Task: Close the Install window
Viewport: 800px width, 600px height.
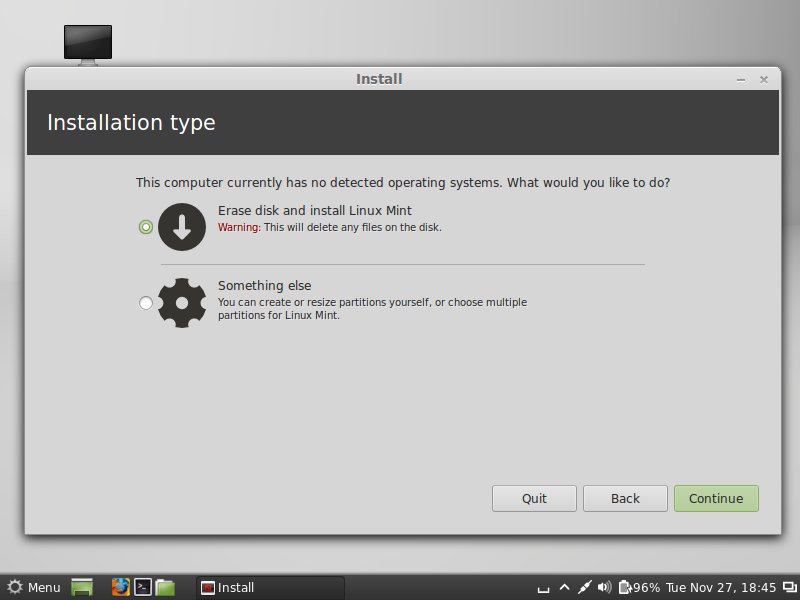Action: click(x=764, y=80)
